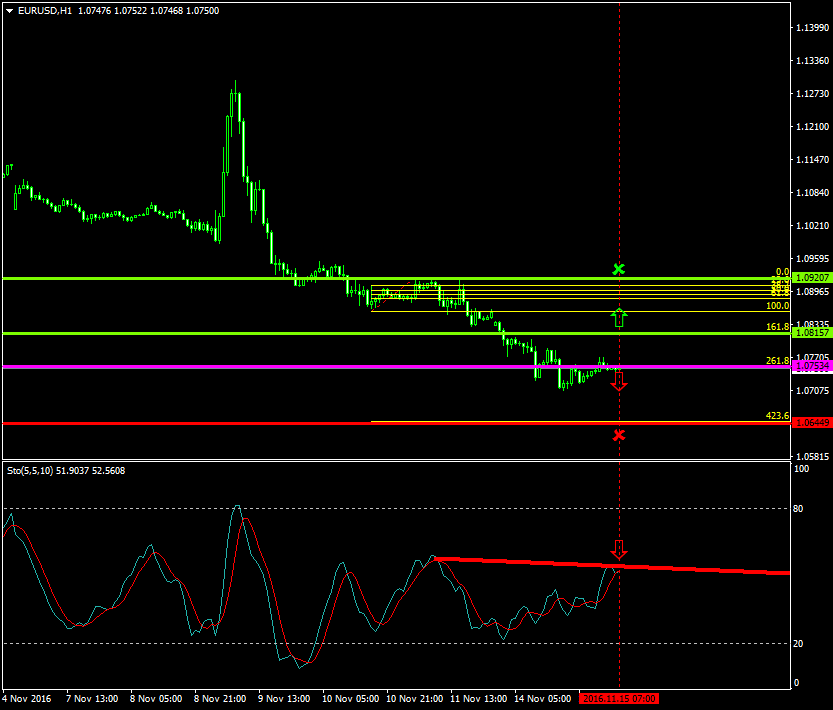Select the red down arrow below magenta line
Screen dimensions: 833x710
(x=619, y=380)
